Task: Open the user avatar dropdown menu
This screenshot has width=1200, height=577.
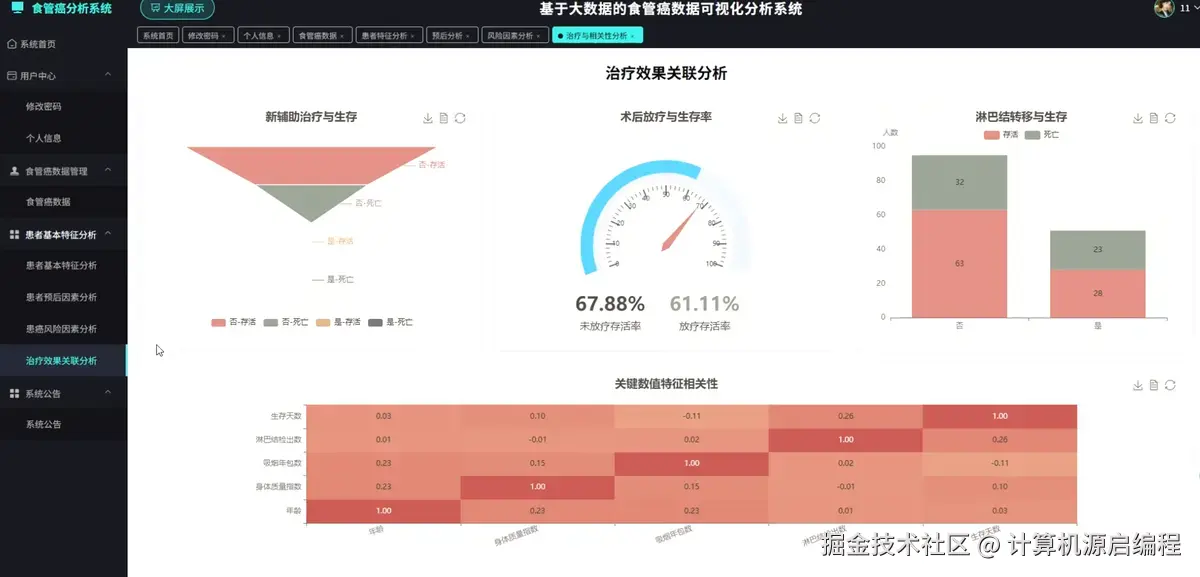Action: point(1163,9)
